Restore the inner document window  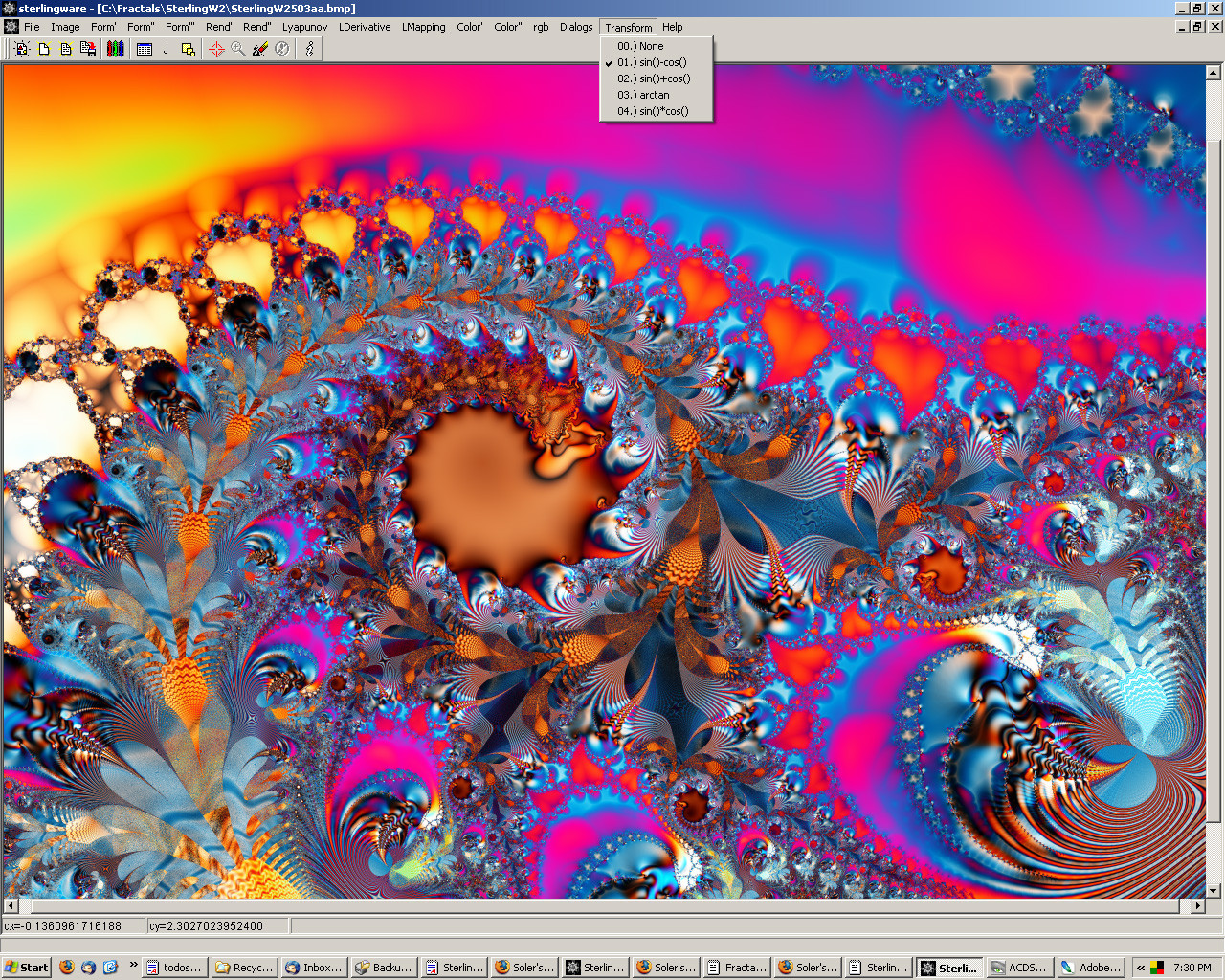tap(1197, 27)
